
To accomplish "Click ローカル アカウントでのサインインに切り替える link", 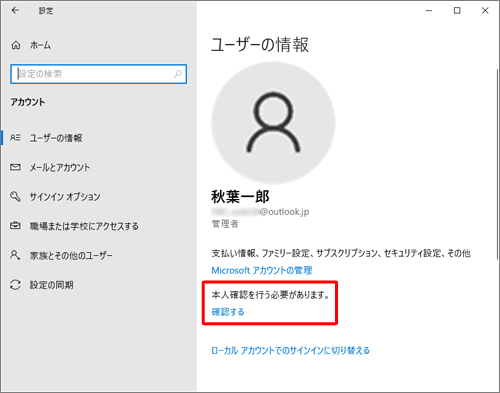I will pyautogui.click(x=291, y=350).
